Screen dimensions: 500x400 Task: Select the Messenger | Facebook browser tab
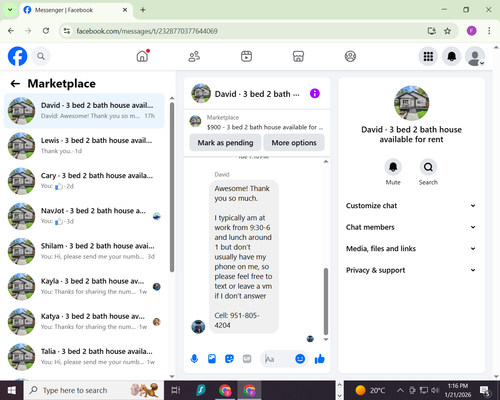76,10
